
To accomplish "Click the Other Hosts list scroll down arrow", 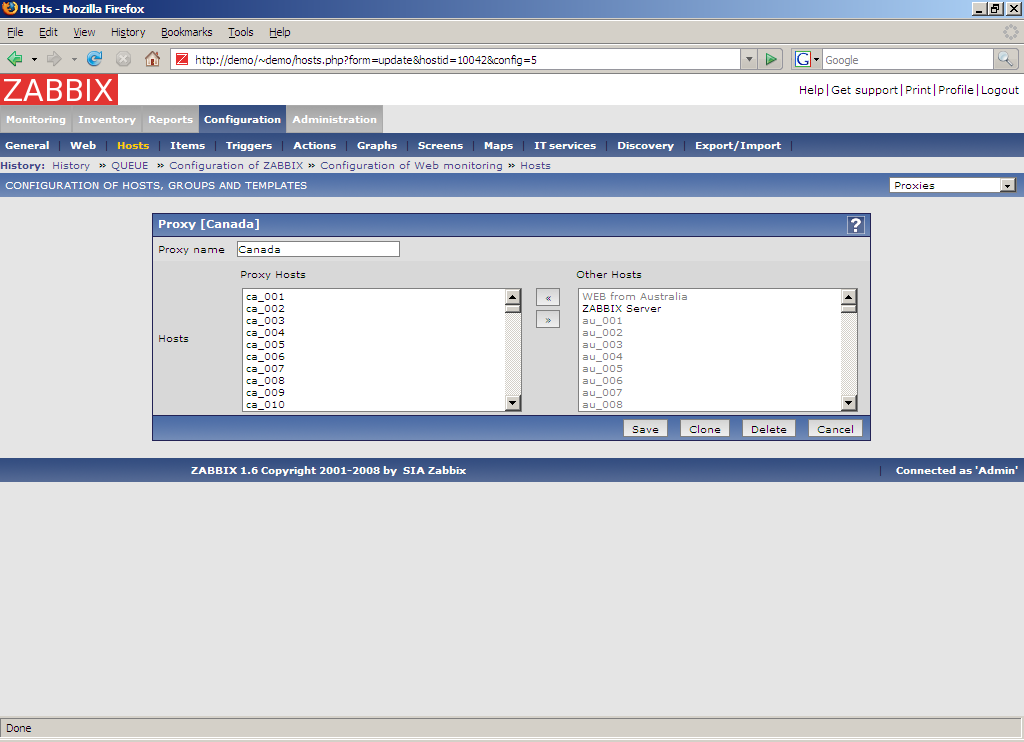I will pyautogui.click(x=848, y=403).
